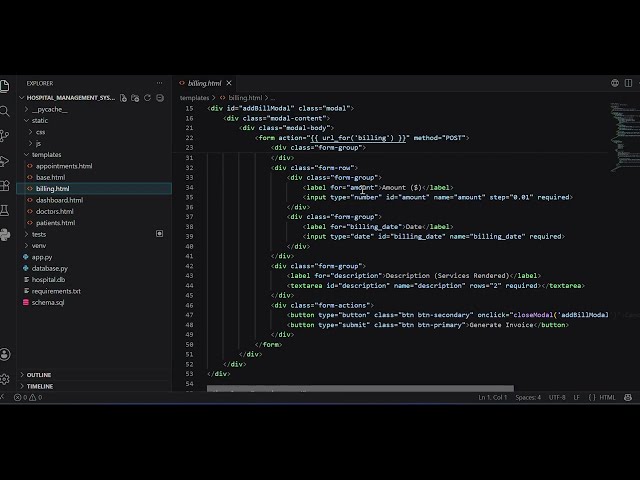Click Ln 1, Col 1 status item
The image size is (640, 480).
point(492,397)
